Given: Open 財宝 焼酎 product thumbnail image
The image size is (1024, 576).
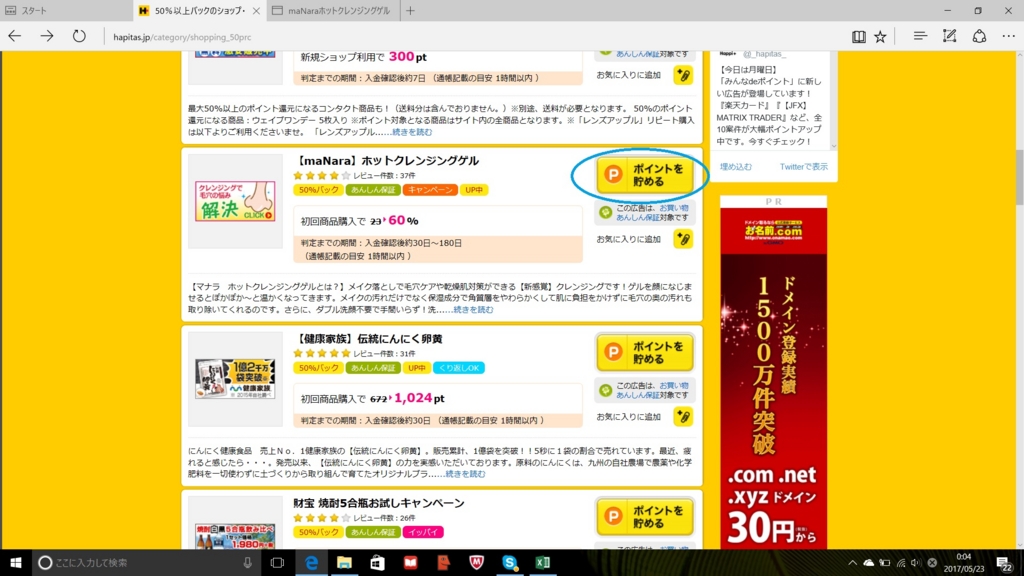Looking at the screenshot, I should point(235,536).
